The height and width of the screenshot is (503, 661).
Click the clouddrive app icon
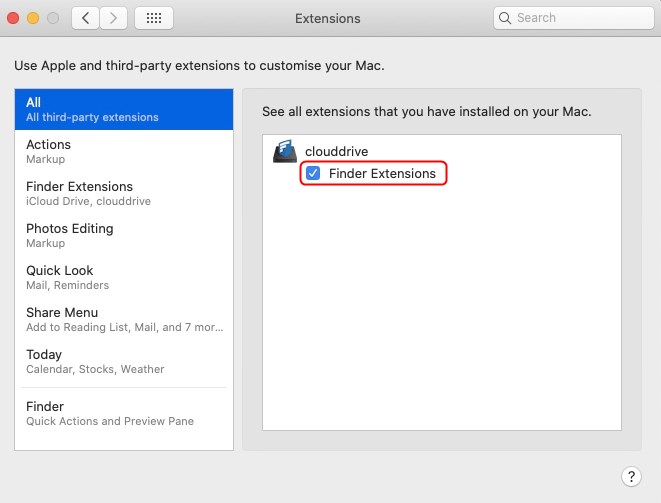[x=284, y=153]
